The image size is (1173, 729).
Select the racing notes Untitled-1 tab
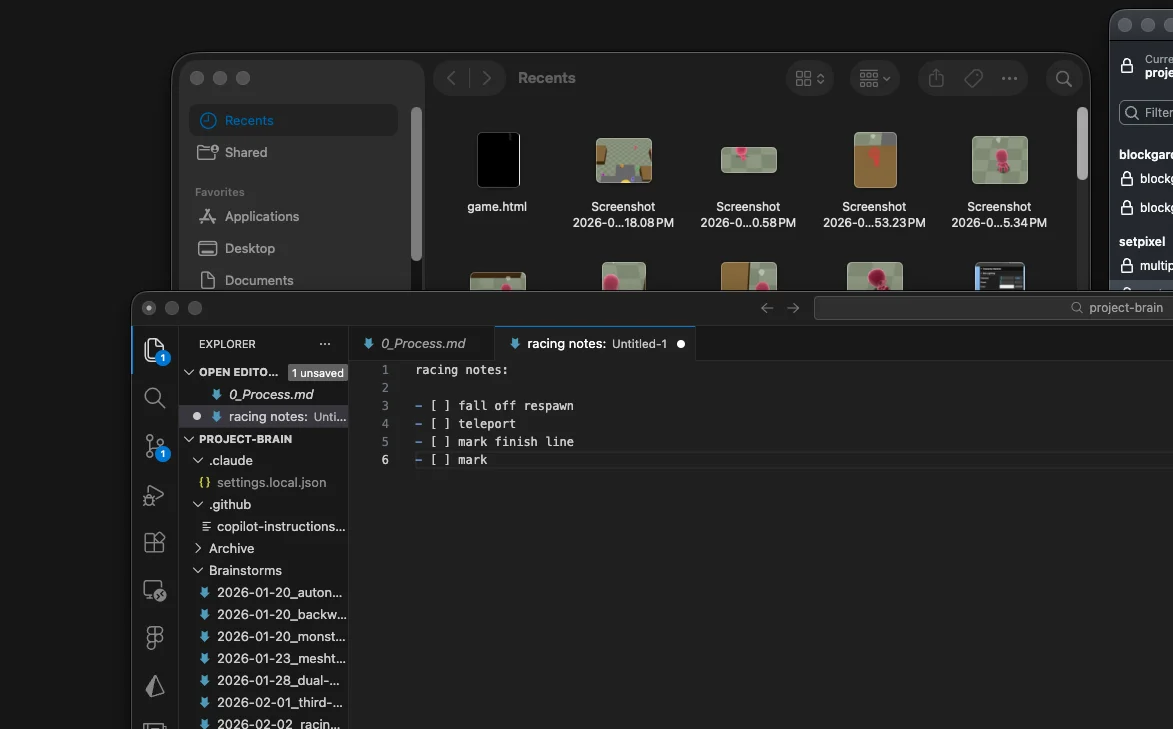tap(595, 343)
